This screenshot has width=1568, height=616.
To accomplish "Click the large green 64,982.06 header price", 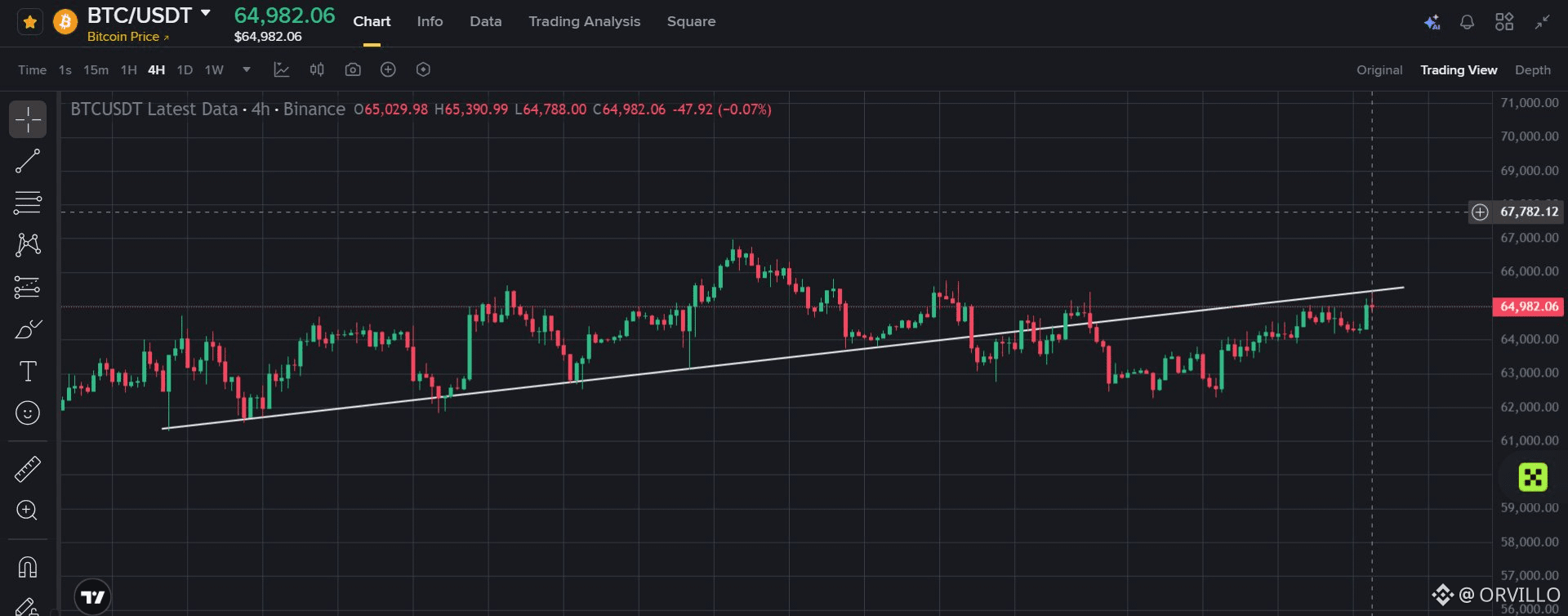I will click(x=284, y=16).
